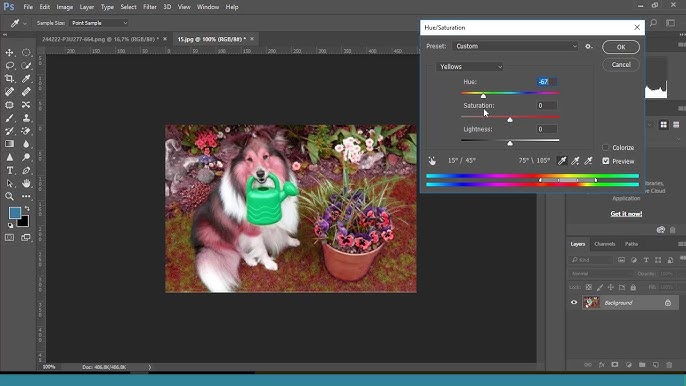Open the Layers panel menu
The width and height of the screenshot is (686, 386).
682,244
